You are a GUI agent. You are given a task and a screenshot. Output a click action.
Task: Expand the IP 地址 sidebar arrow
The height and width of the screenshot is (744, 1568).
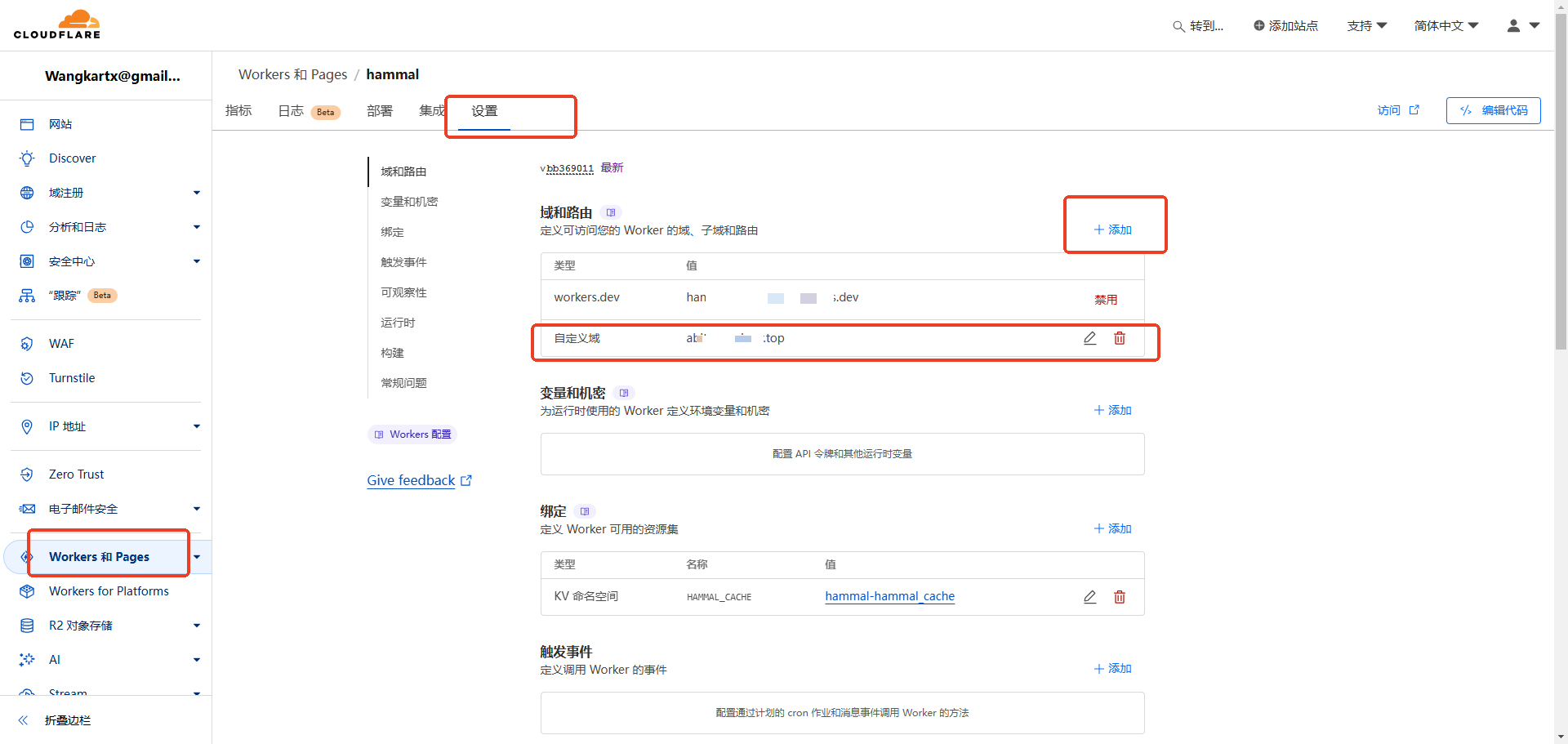(197, 426)
